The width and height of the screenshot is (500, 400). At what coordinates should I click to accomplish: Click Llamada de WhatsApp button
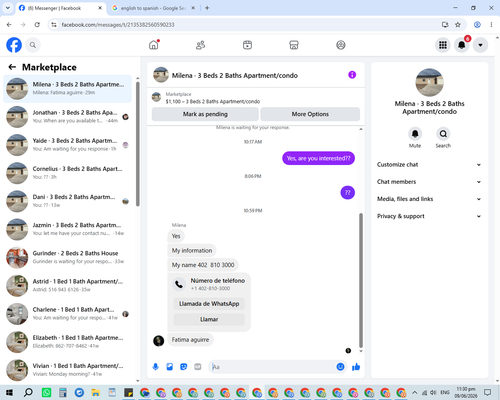coord(209,304)
